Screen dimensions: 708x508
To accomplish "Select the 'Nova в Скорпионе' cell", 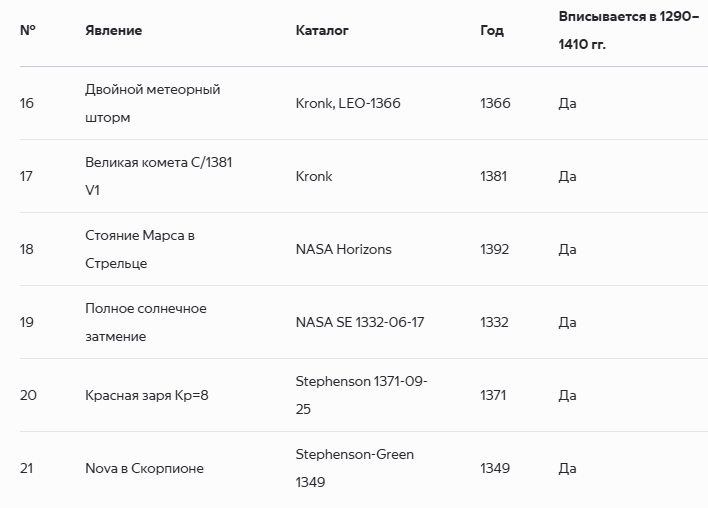I will coord(144,468).
